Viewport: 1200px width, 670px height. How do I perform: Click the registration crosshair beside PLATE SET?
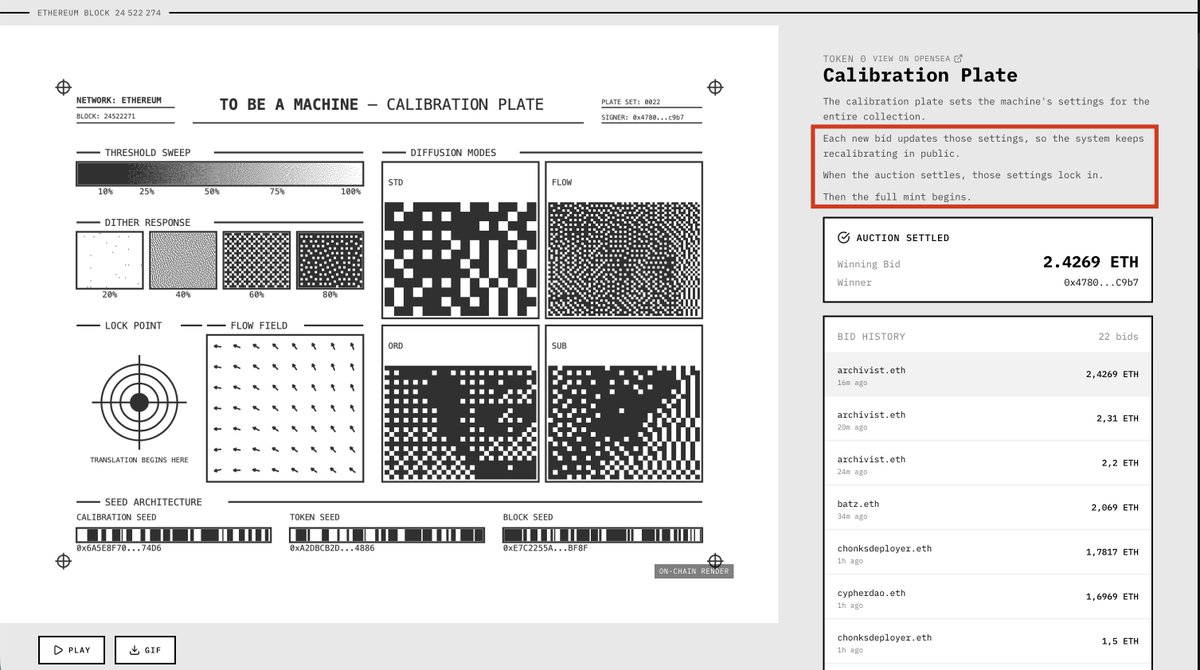(715, 87)
